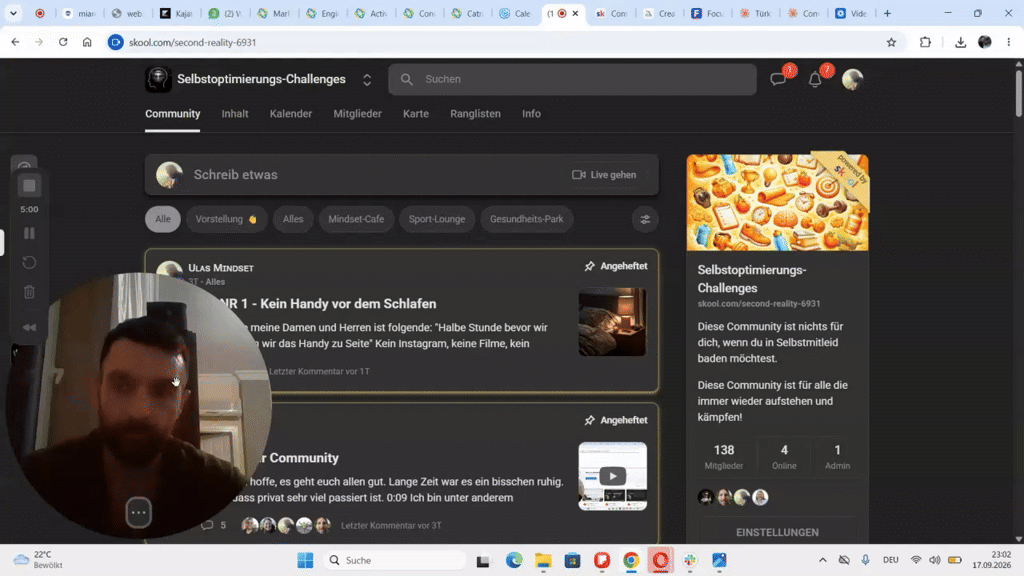Image resolution: width=1024 pixels, height=576 pixels.
Task: Open the Info tab
Action: (531, 114)
